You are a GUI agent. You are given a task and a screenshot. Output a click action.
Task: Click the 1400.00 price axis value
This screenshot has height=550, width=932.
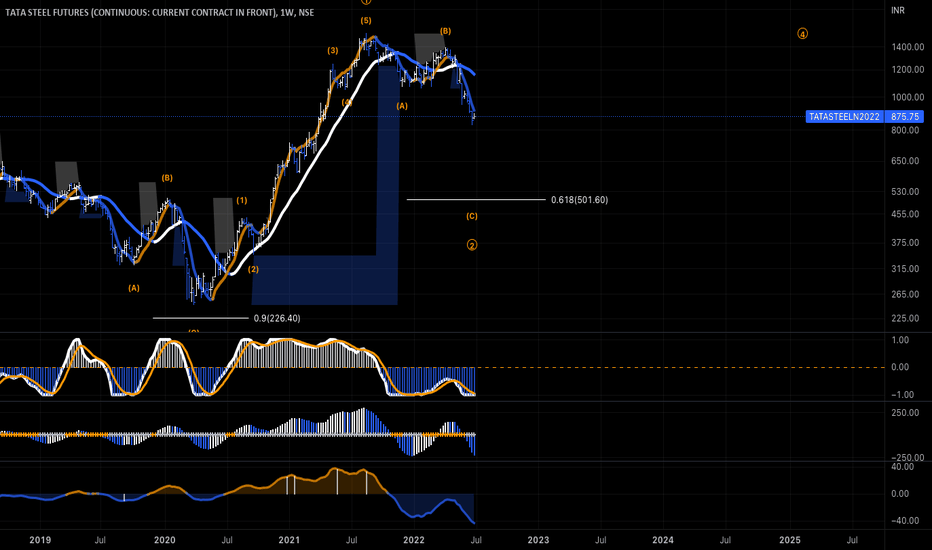click(908, 47)
